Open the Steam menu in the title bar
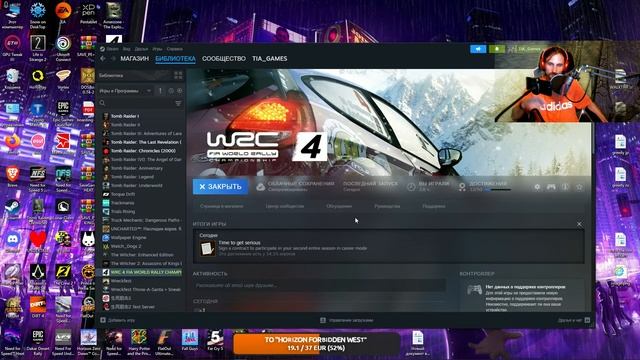 tap(112, 49)
